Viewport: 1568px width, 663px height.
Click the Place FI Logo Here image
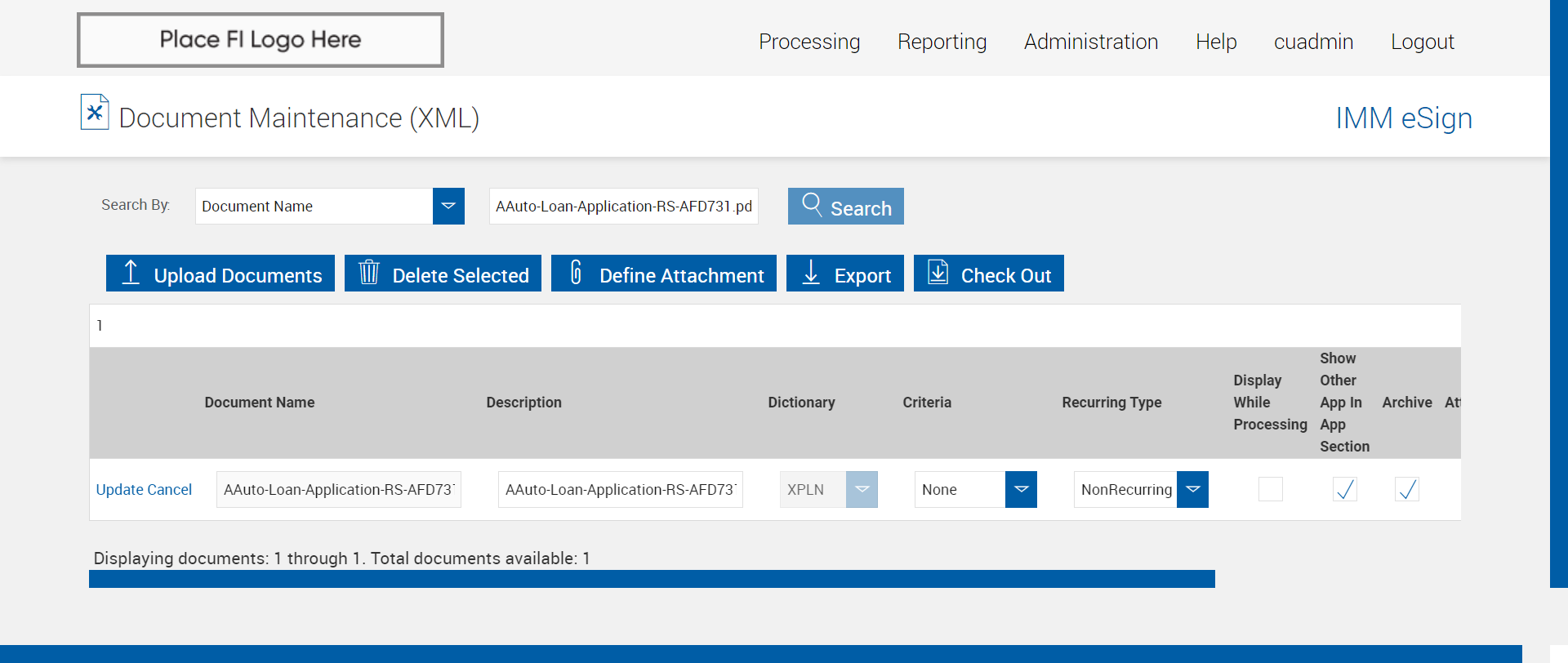(261, 40)
